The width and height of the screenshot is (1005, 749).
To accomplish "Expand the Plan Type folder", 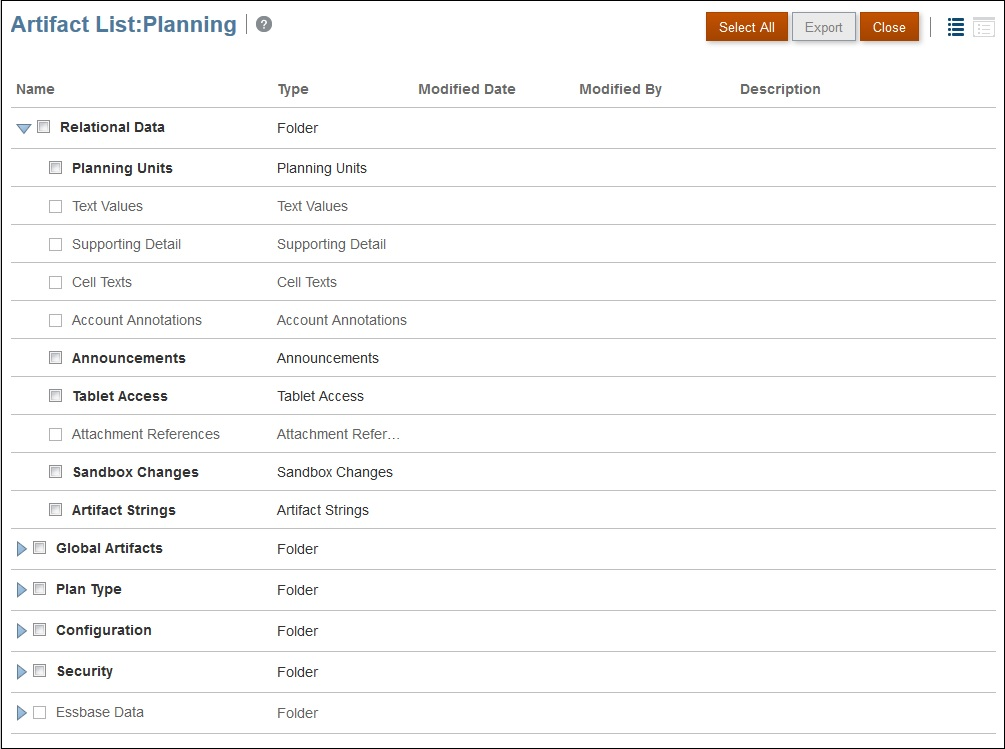I will (22, 590).
